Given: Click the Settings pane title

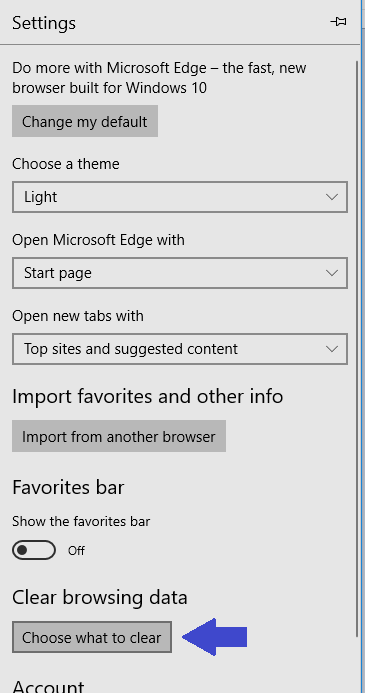Looking at the screenshot, I should click(44, 23).
